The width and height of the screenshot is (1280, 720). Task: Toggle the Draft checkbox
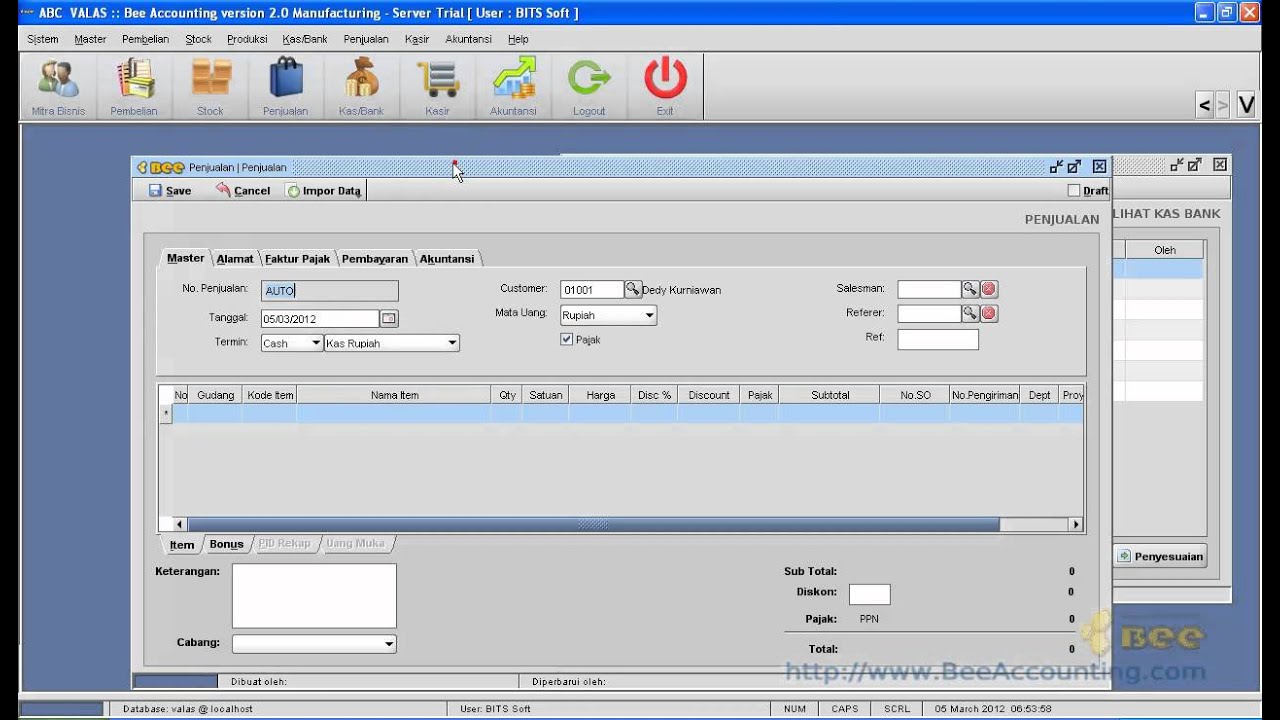click(x=1074, y=190)
